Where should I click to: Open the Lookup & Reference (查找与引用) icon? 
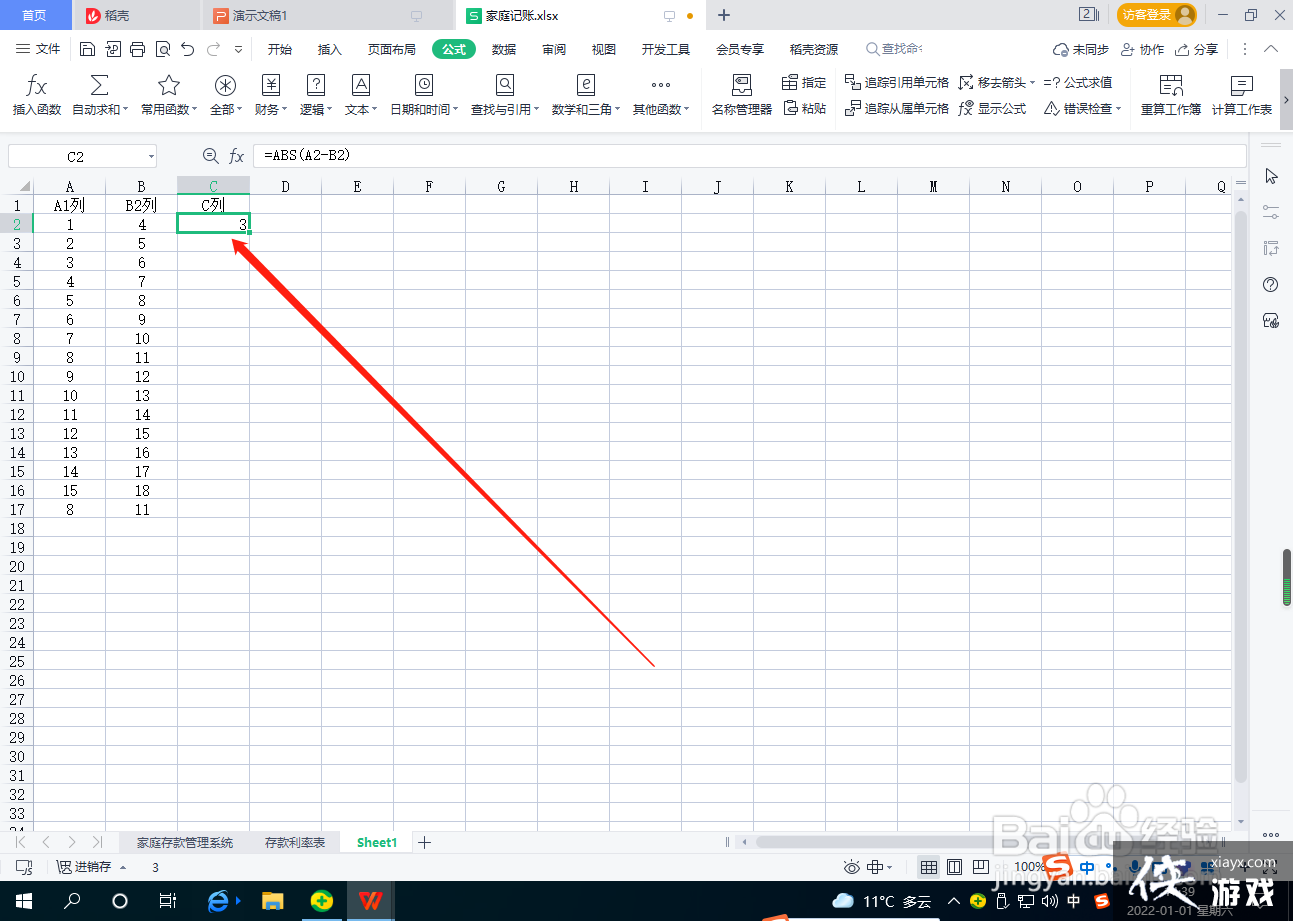point(505,85)
